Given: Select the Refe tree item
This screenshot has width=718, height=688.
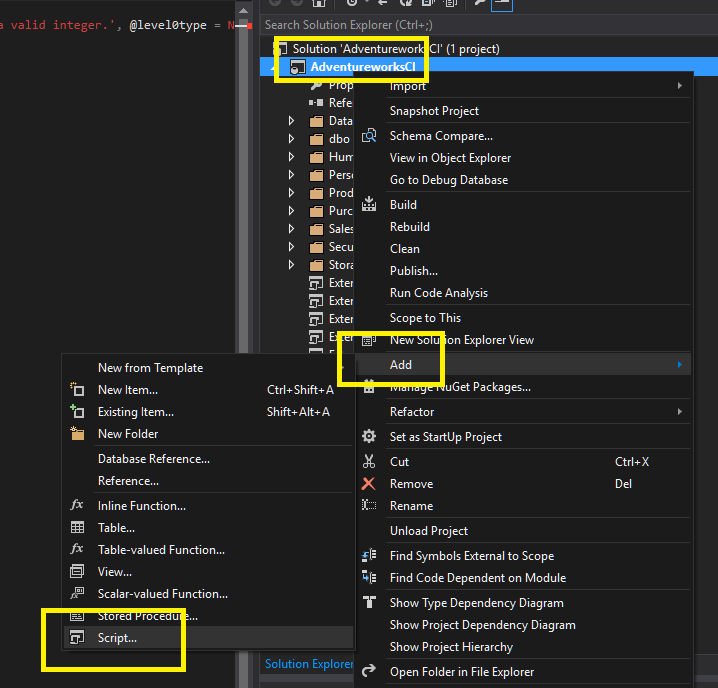Looking at the screenshot, I should (331, 103).
